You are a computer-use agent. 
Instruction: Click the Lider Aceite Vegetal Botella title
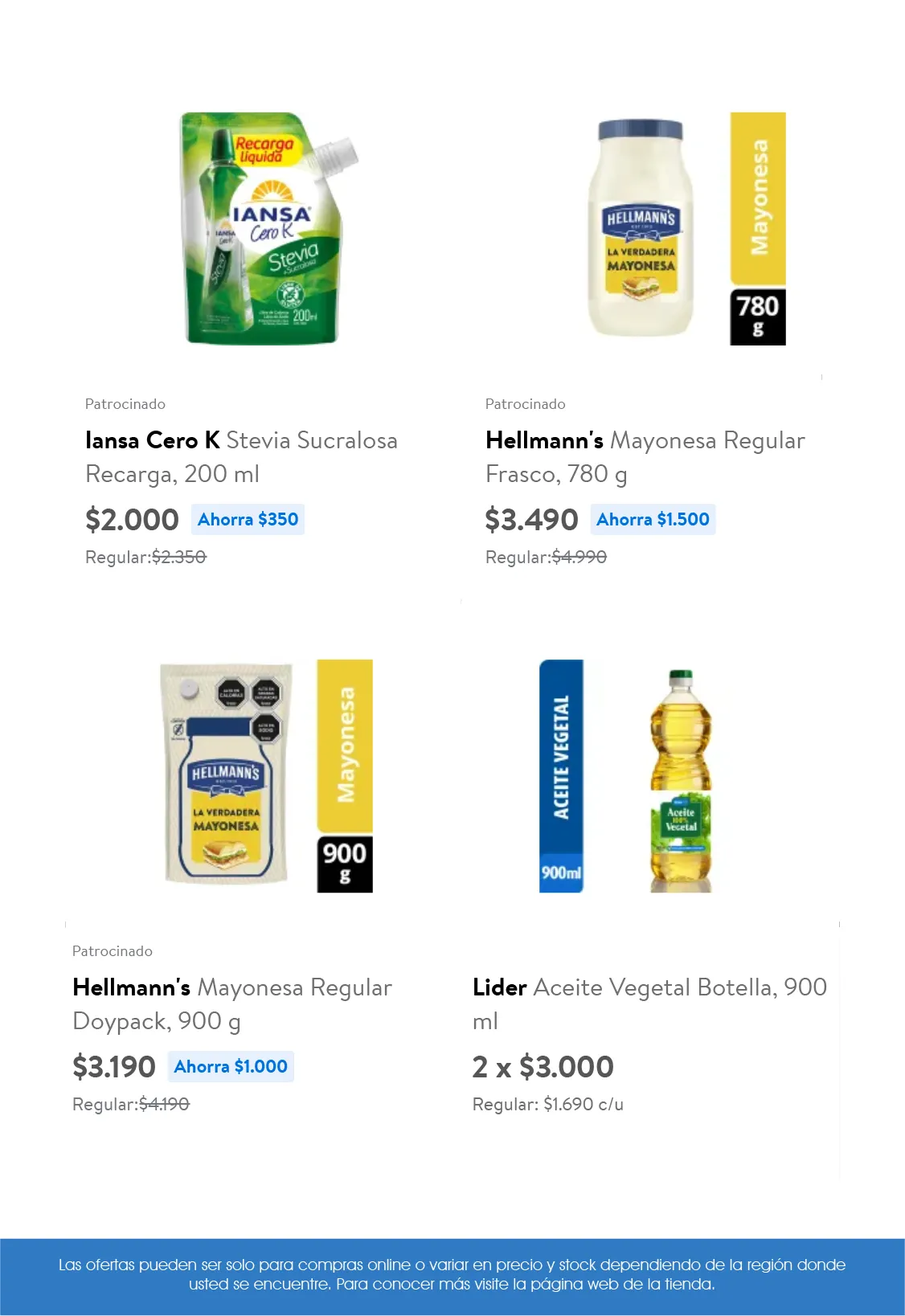649,1003
